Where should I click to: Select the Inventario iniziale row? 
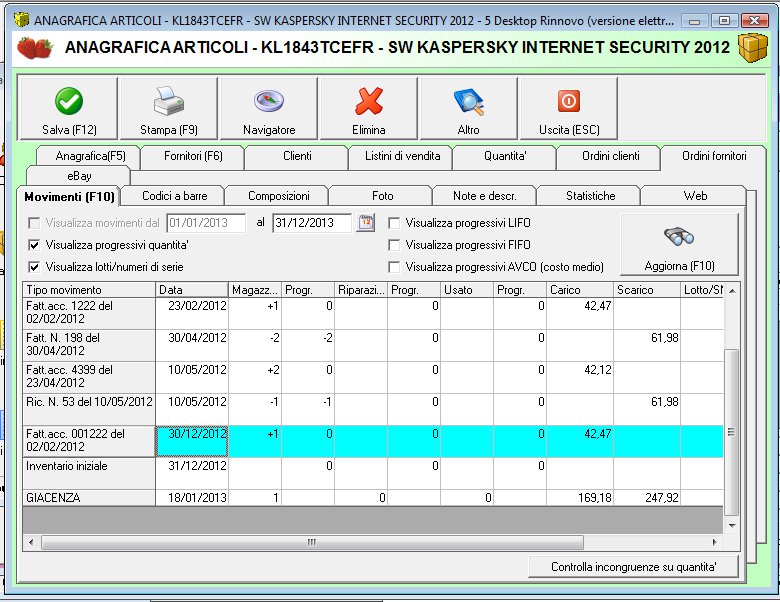click(373, 473)
